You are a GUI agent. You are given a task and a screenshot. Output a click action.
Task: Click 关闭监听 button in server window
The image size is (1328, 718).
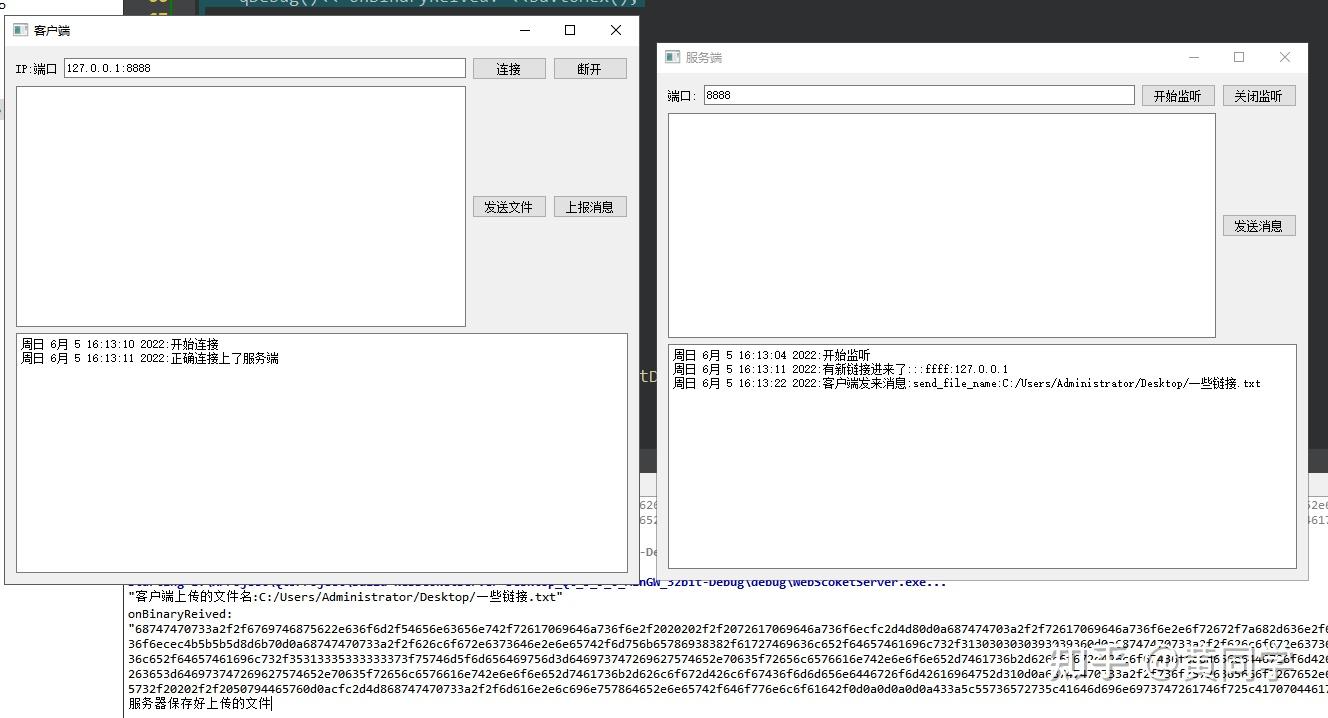pos(1259,96)
